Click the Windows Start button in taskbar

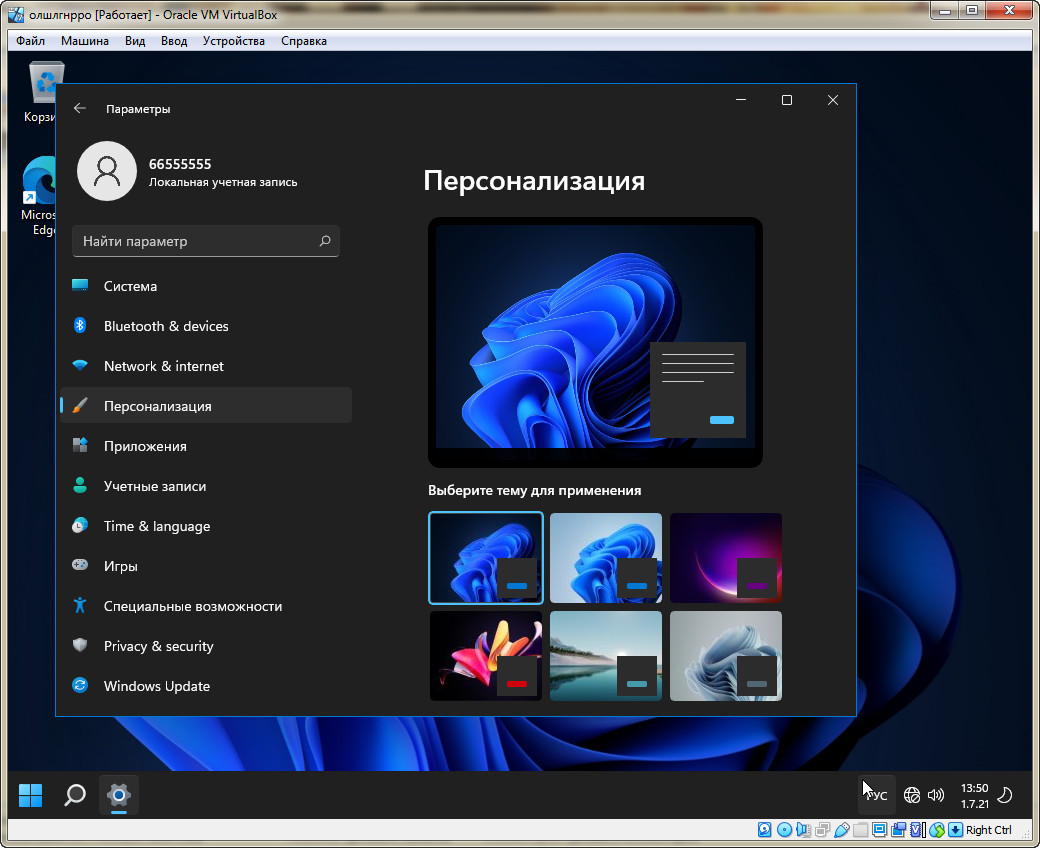click(x=31, y=795)
